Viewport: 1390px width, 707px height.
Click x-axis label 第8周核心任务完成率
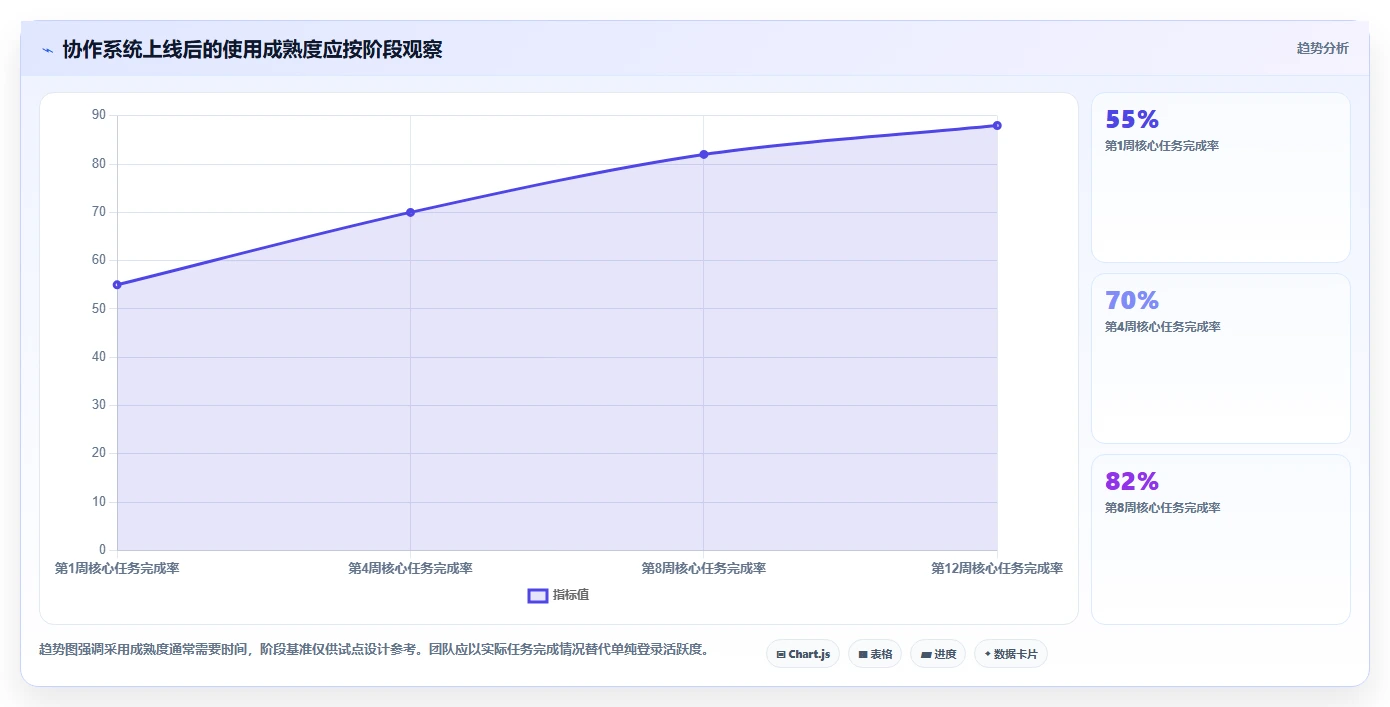pos(704,568)
